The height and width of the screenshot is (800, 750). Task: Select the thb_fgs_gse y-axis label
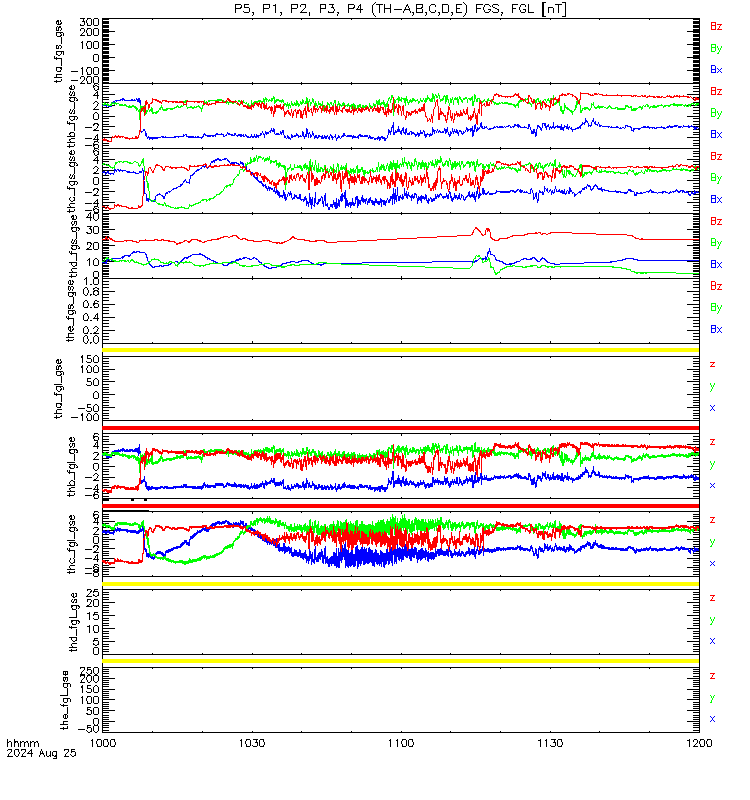[x=72, y=116]
